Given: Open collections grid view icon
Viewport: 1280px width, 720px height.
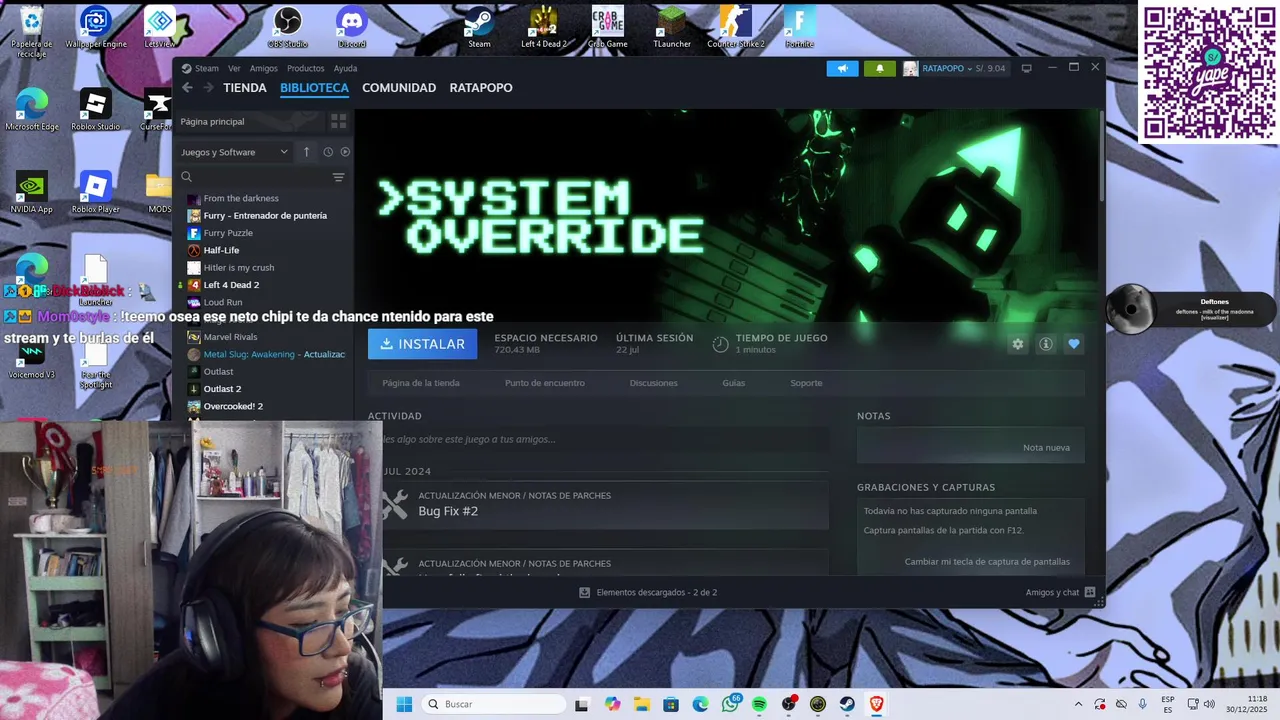Looking at the screenshot, I should point(339,121).
